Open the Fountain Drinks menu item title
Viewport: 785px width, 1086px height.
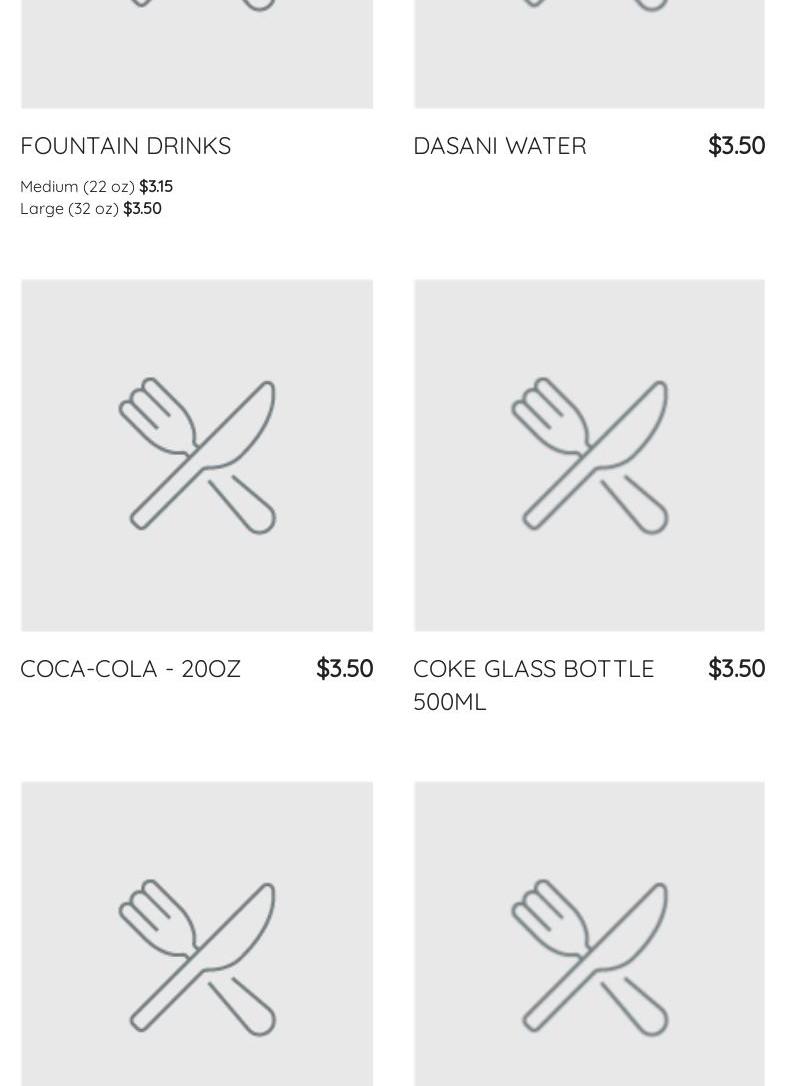pos(125,145)
